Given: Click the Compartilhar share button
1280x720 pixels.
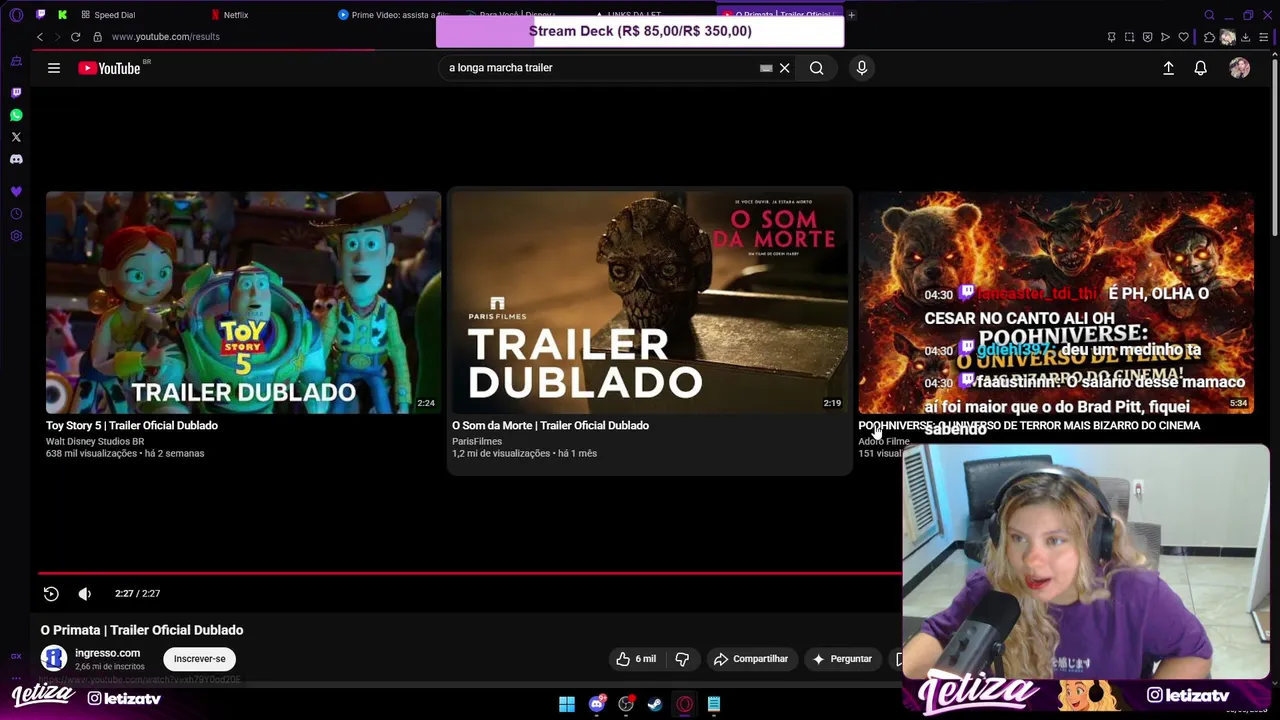Looking at the screenshot, I should (x=751, y=659).
